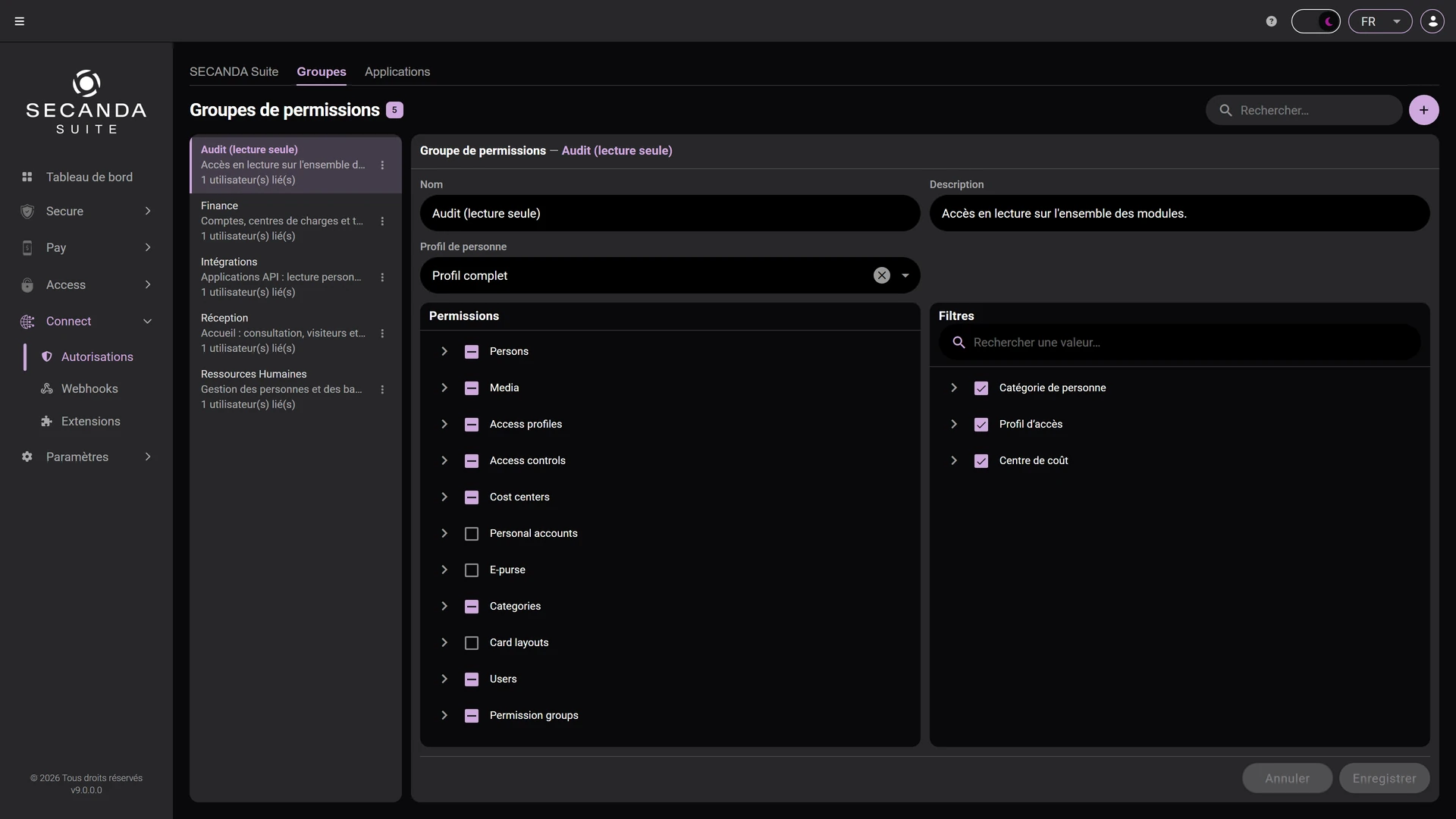Toggle the dark mode switch

pos(1316,21)
